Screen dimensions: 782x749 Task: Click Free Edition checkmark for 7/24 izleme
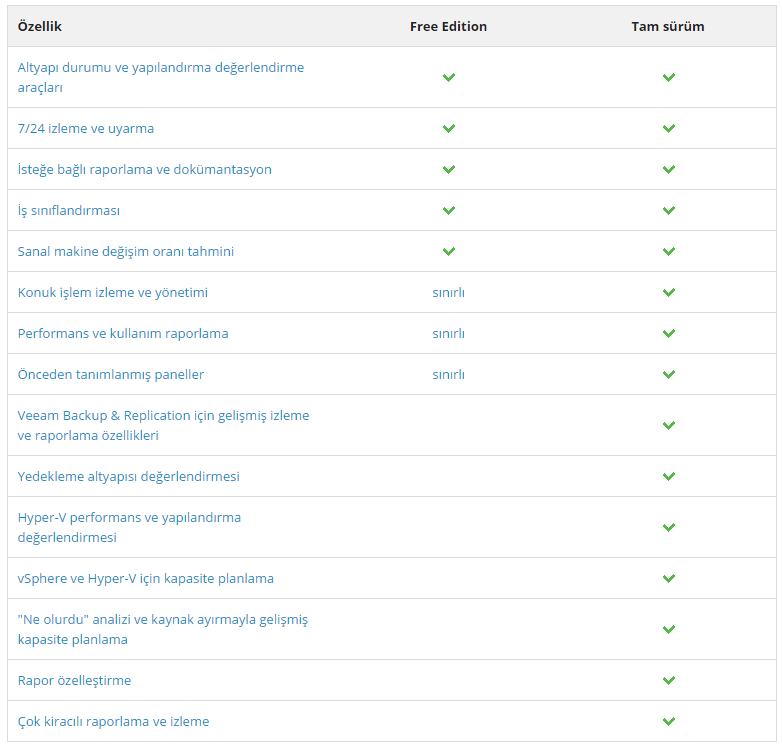(x=448, y=129)
